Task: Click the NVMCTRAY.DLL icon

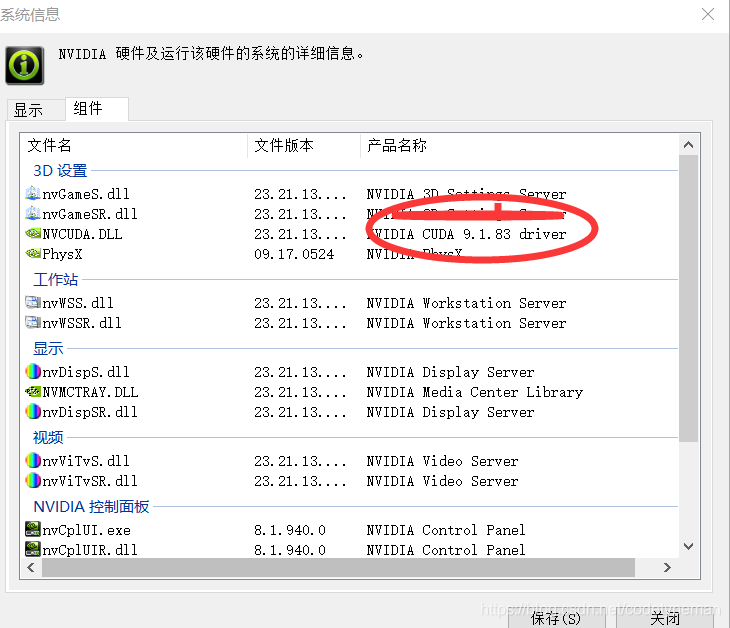Action: (x=33, y=392)
